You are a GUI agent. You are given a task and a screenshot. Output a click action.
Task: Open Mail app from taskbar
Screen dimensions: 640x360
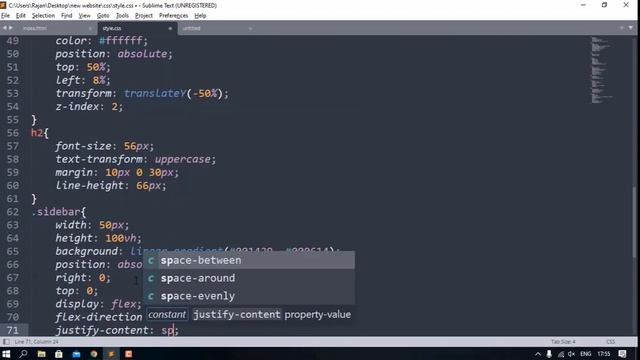(76, 354)
